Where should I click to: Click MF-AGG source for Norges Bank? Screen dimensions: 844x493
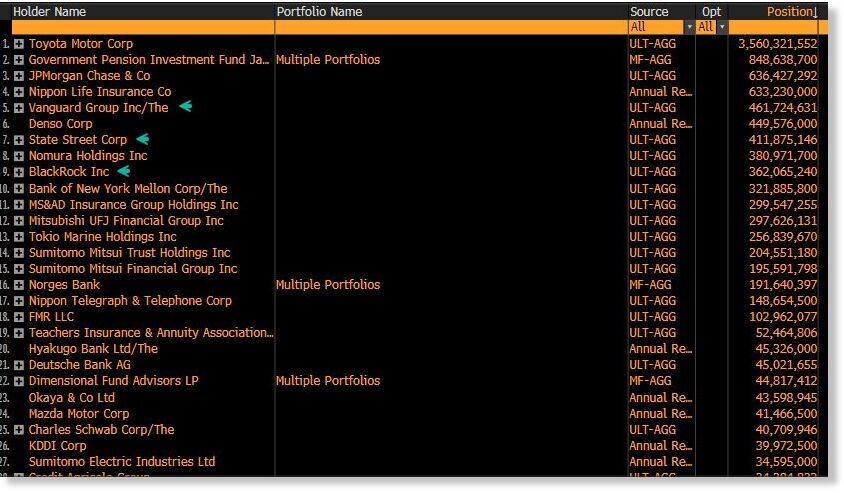coord(650,285)
